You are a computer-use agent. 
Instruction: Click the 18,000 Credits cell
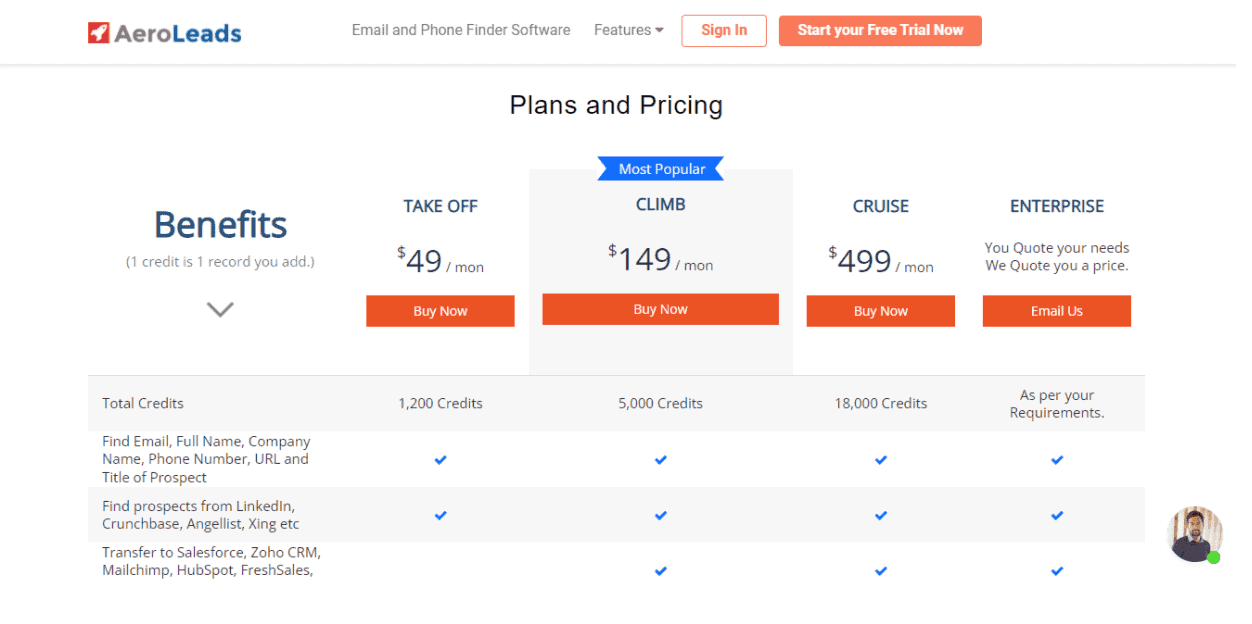(881, 404)
